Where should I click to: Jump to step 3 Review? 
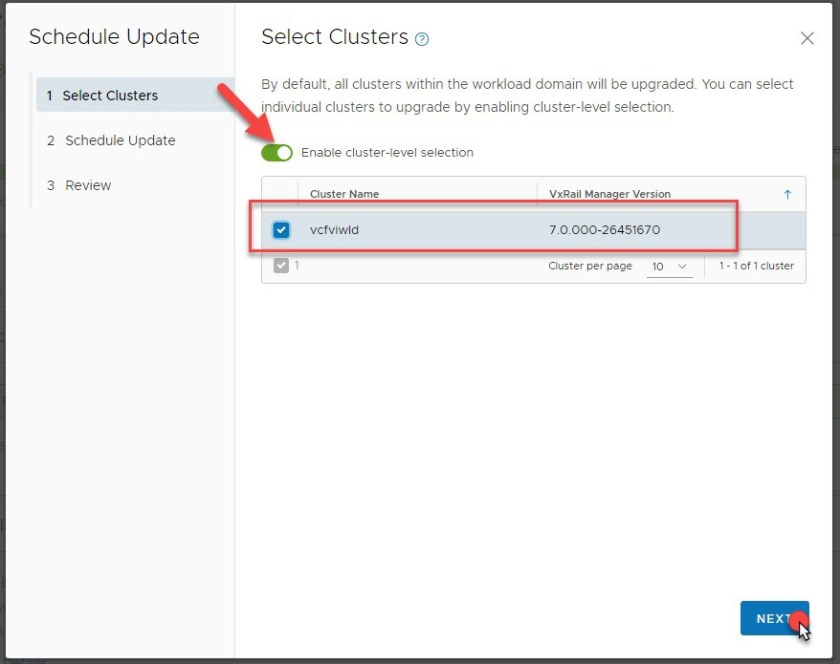click(x=88, y=186)
